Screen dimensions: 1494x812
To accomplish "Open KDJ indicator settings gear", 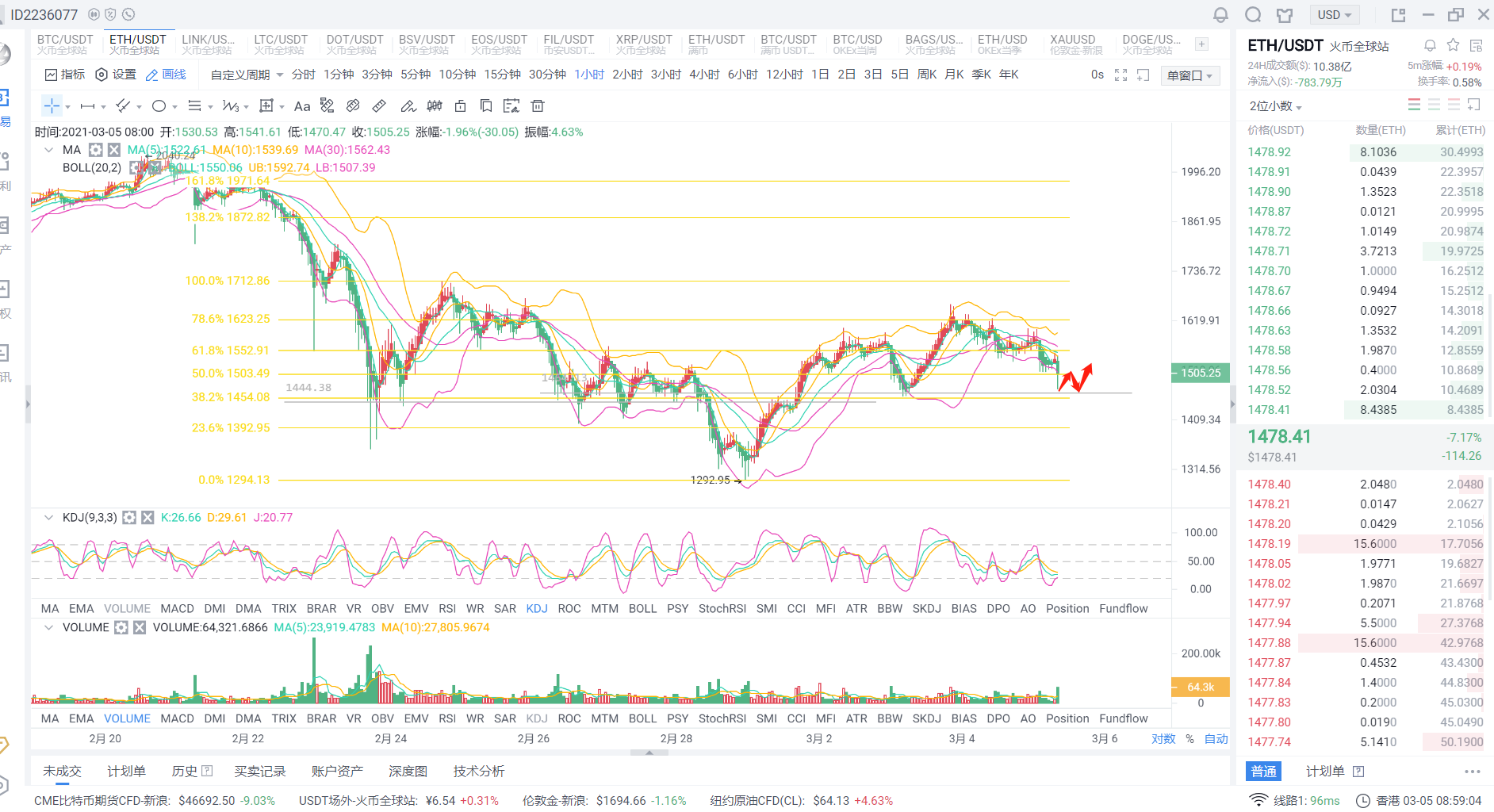I will coord(129,518).
